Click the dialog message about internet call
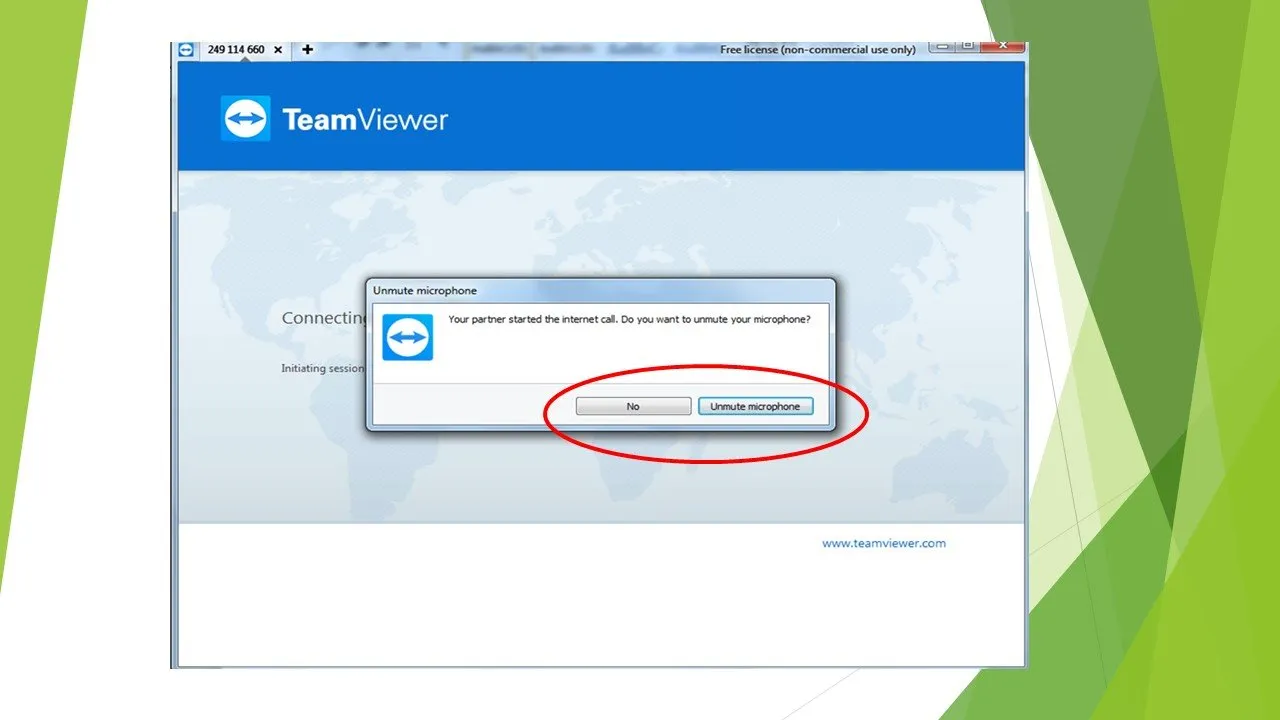This screenshot has width=1280, height=720. click(629, 319)
